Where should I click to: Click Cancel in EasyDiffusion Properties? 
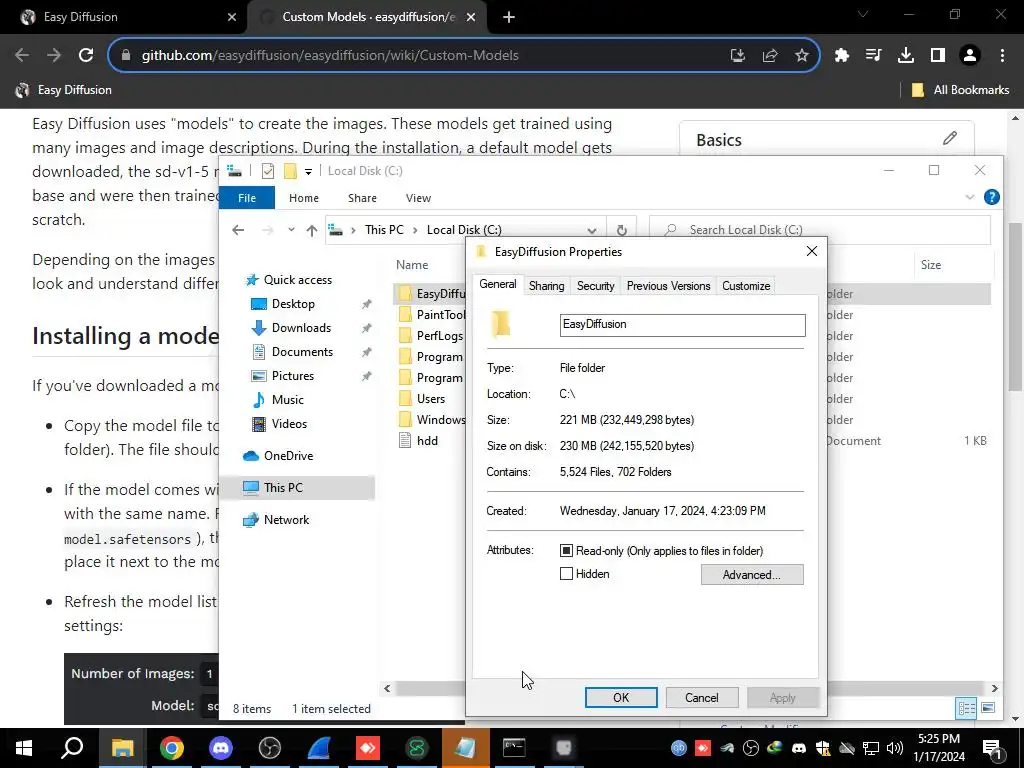(x=702, y=697)
